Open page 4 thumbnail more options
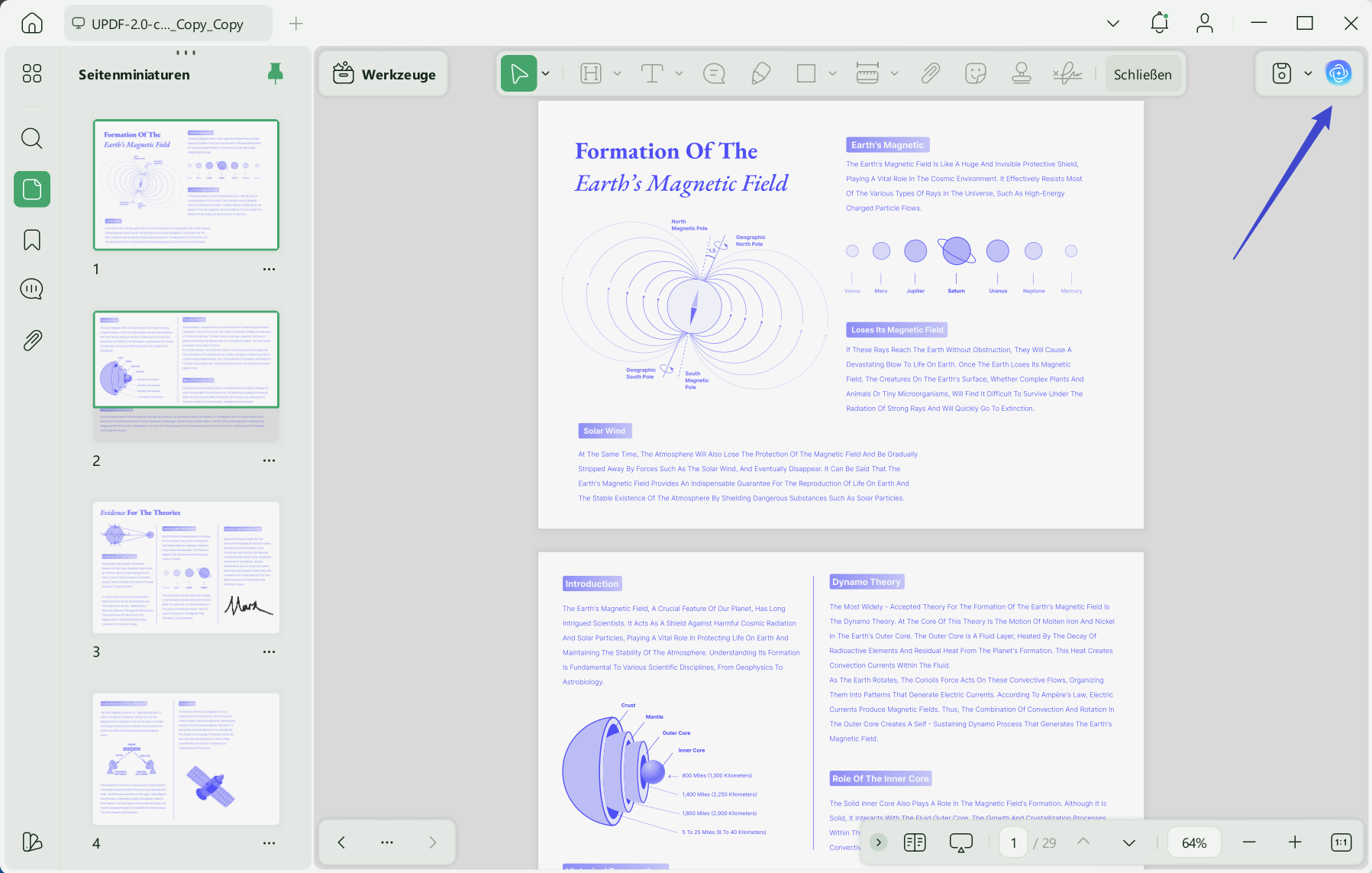The image size is (1372, 873). coord(269,843)
